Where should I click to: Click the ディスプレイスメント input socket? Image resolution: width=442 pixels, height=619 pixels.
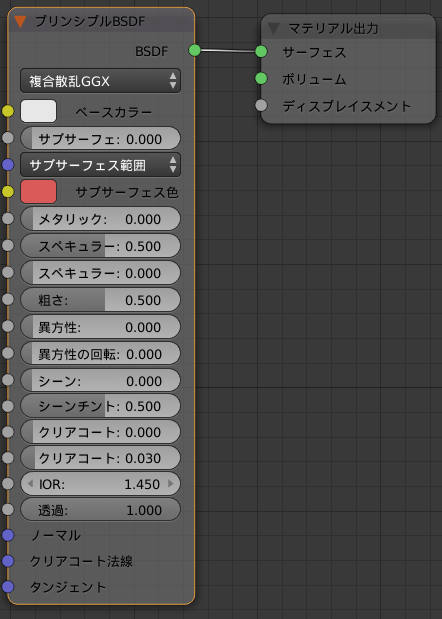[x=261, y=105]
